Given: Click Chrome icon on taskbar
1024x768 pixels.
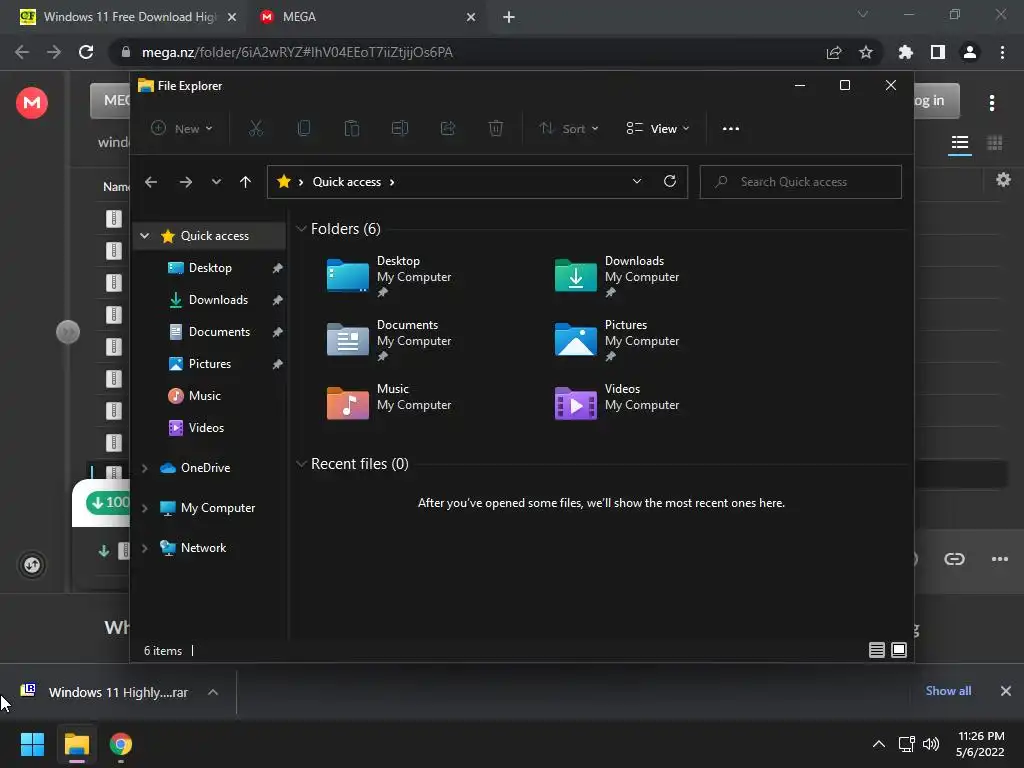Looking at the screenshot, I should 121,744.
